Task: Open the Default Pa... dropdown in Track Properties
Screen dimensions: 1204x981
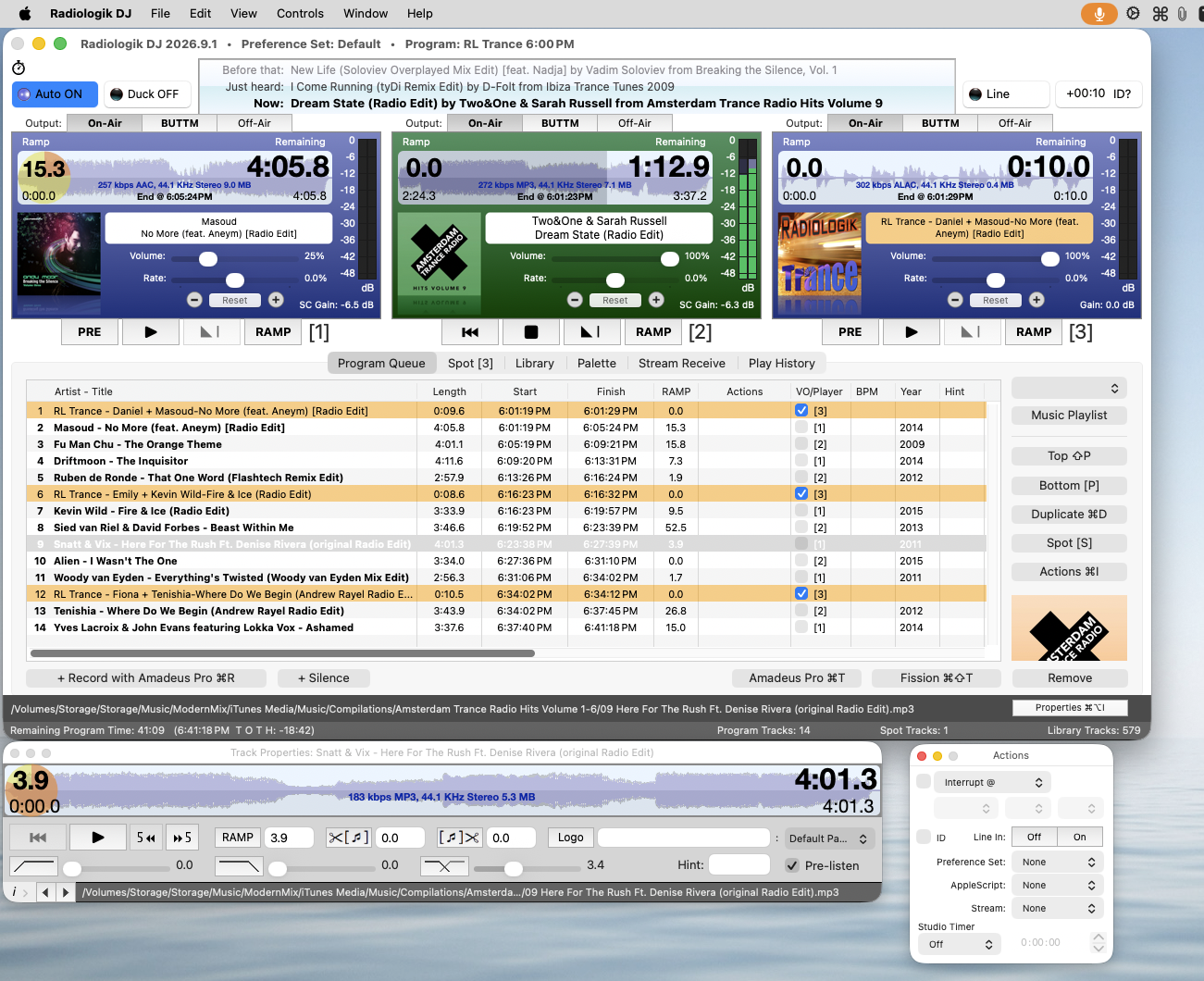Action: coord(828,838)
